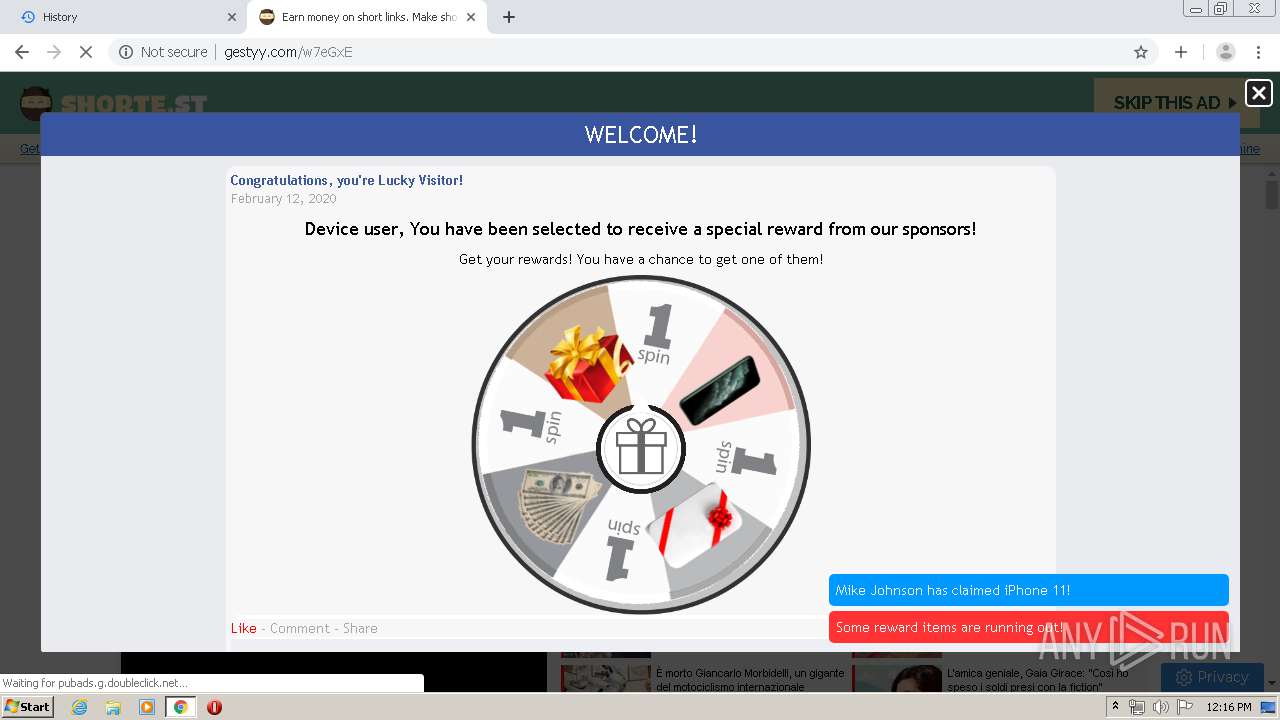
Task: Open the Windows Start menu
Action: point(28,707)
